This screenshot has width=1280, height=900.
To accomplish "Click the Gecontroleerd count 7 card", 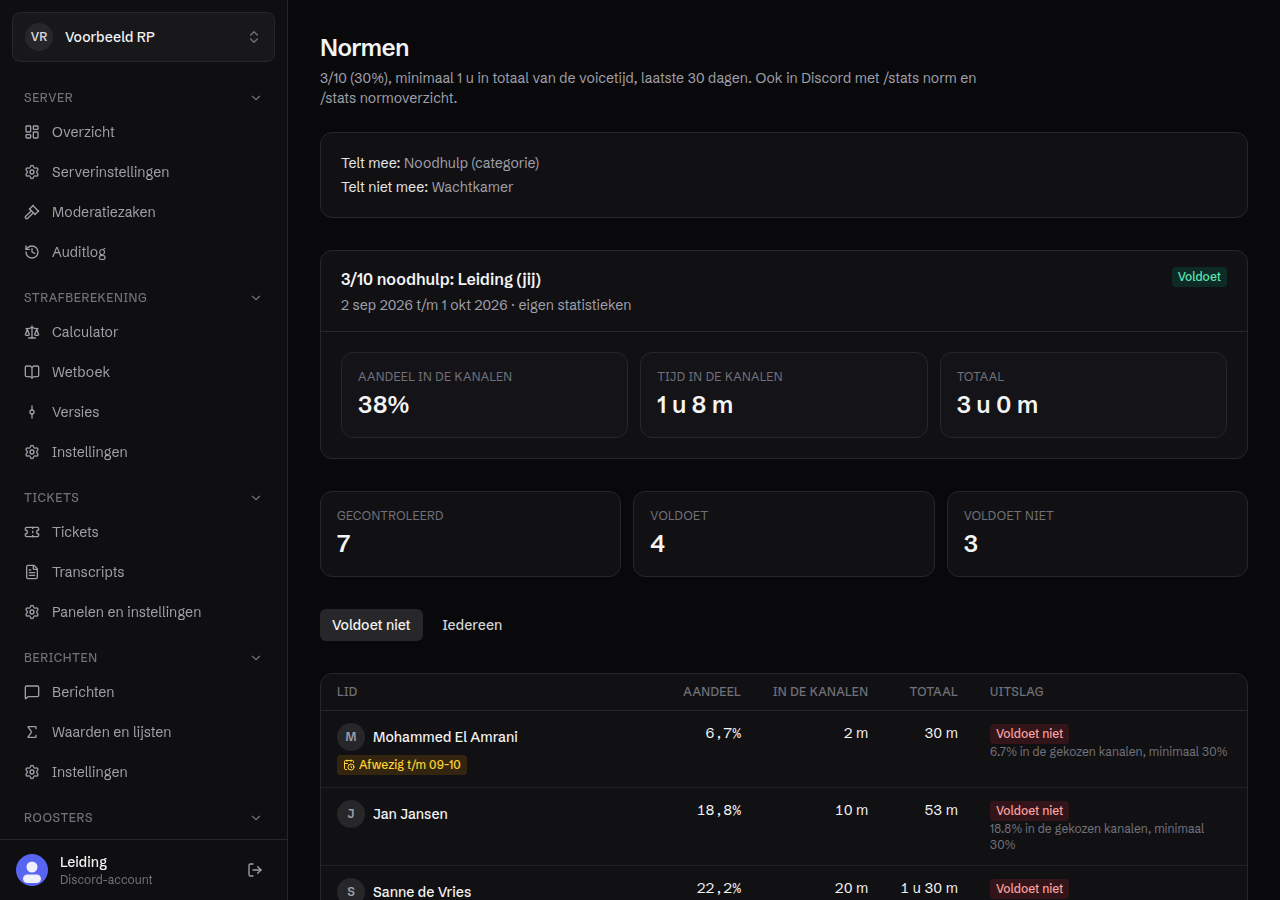I will tap(470, 534).
